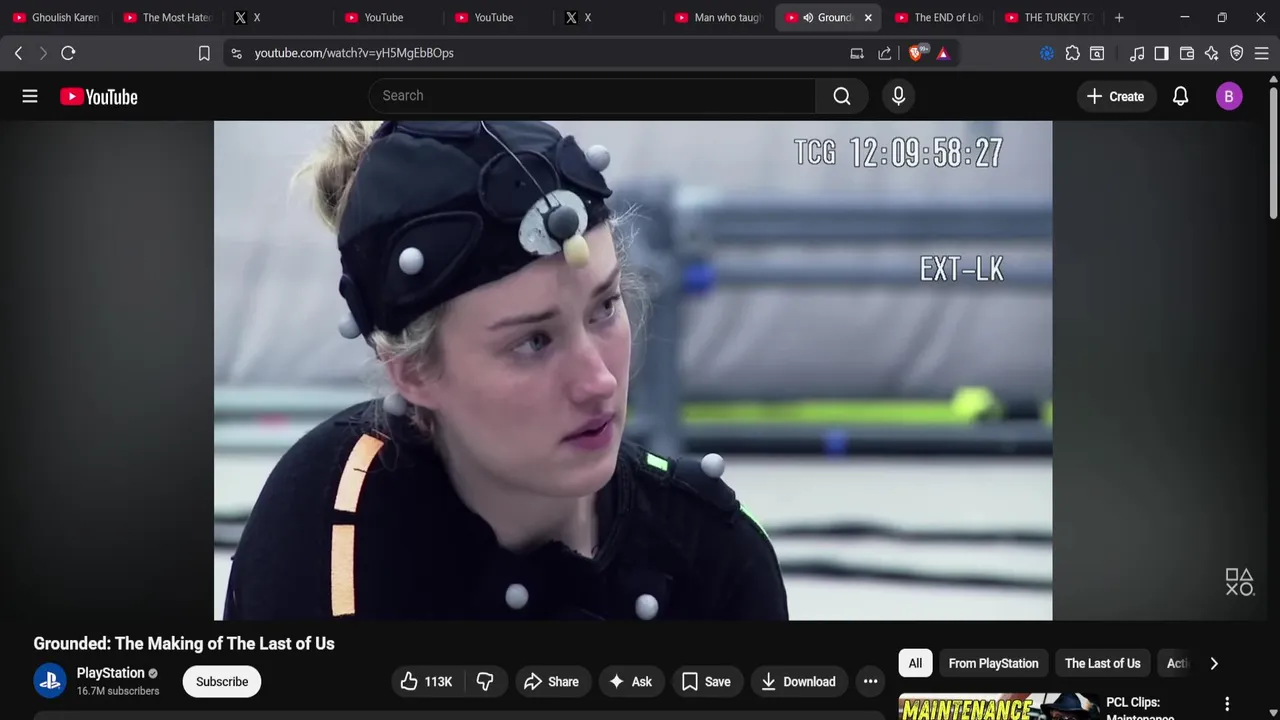
Task: Open PCL Clips Maintenance thumbnail
Action: click(x=998, y=706)
